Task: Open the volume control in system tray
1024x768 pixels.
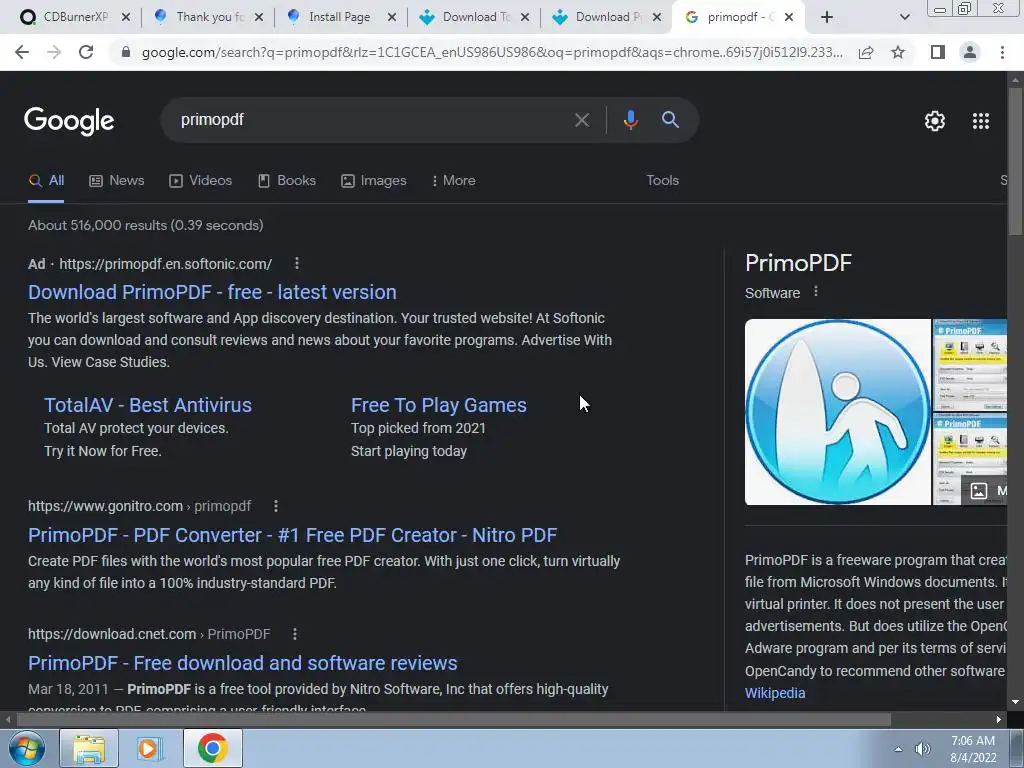Action: (x=923, y=749)
